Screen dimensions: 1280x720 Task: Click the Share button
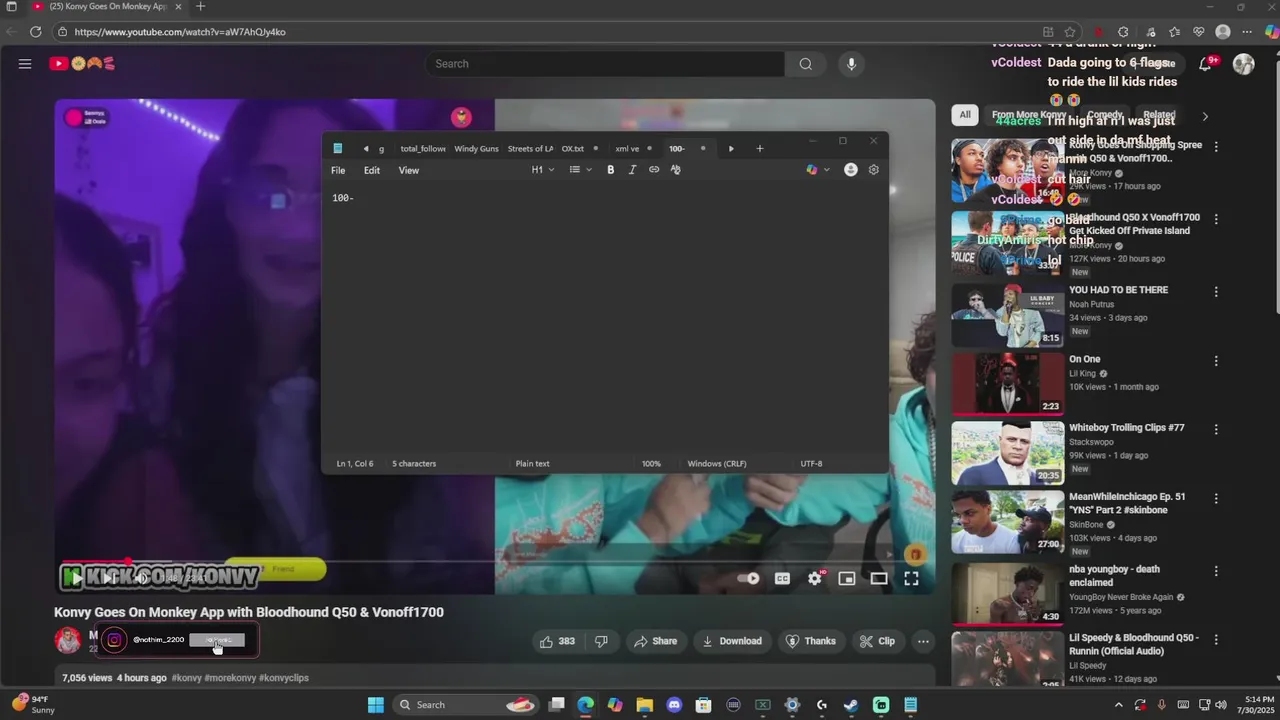tap(655, 641)
